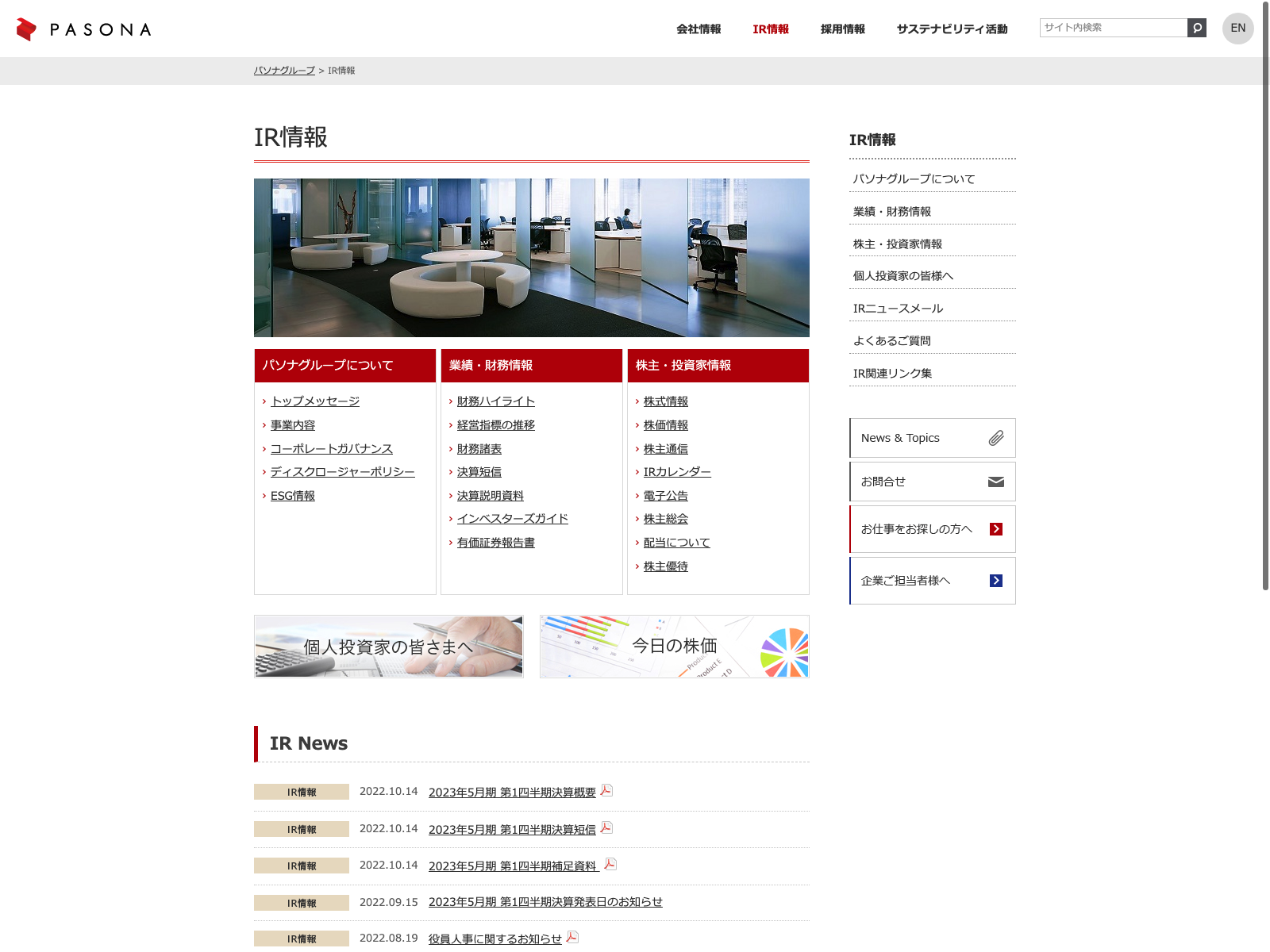
Task: Click the page vertical scrollbar
Action: pos(1265,317)
